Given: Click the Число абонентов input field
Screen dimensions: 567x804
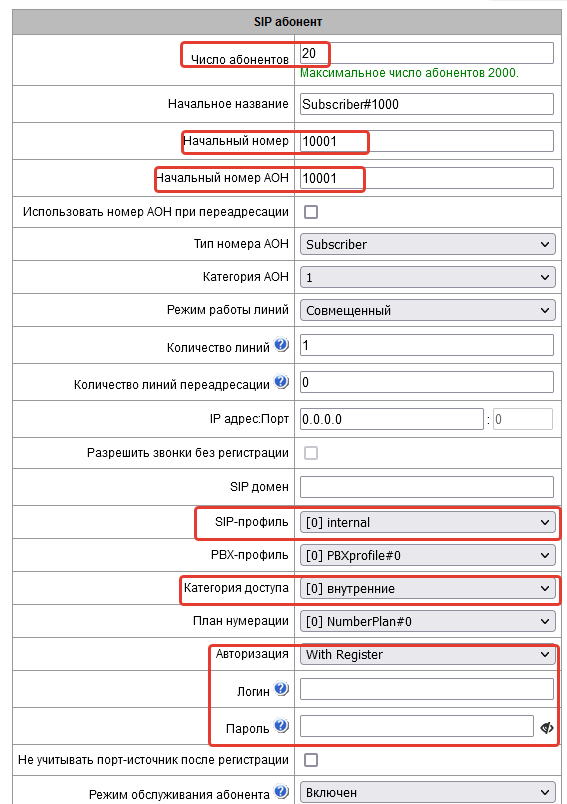Looking at the screenshot, I should [x=427, y=53].
